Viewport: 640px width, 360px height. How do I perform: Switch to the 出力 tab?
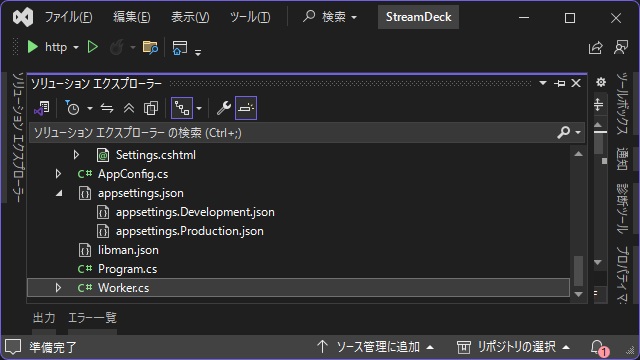tap(44, 318)
